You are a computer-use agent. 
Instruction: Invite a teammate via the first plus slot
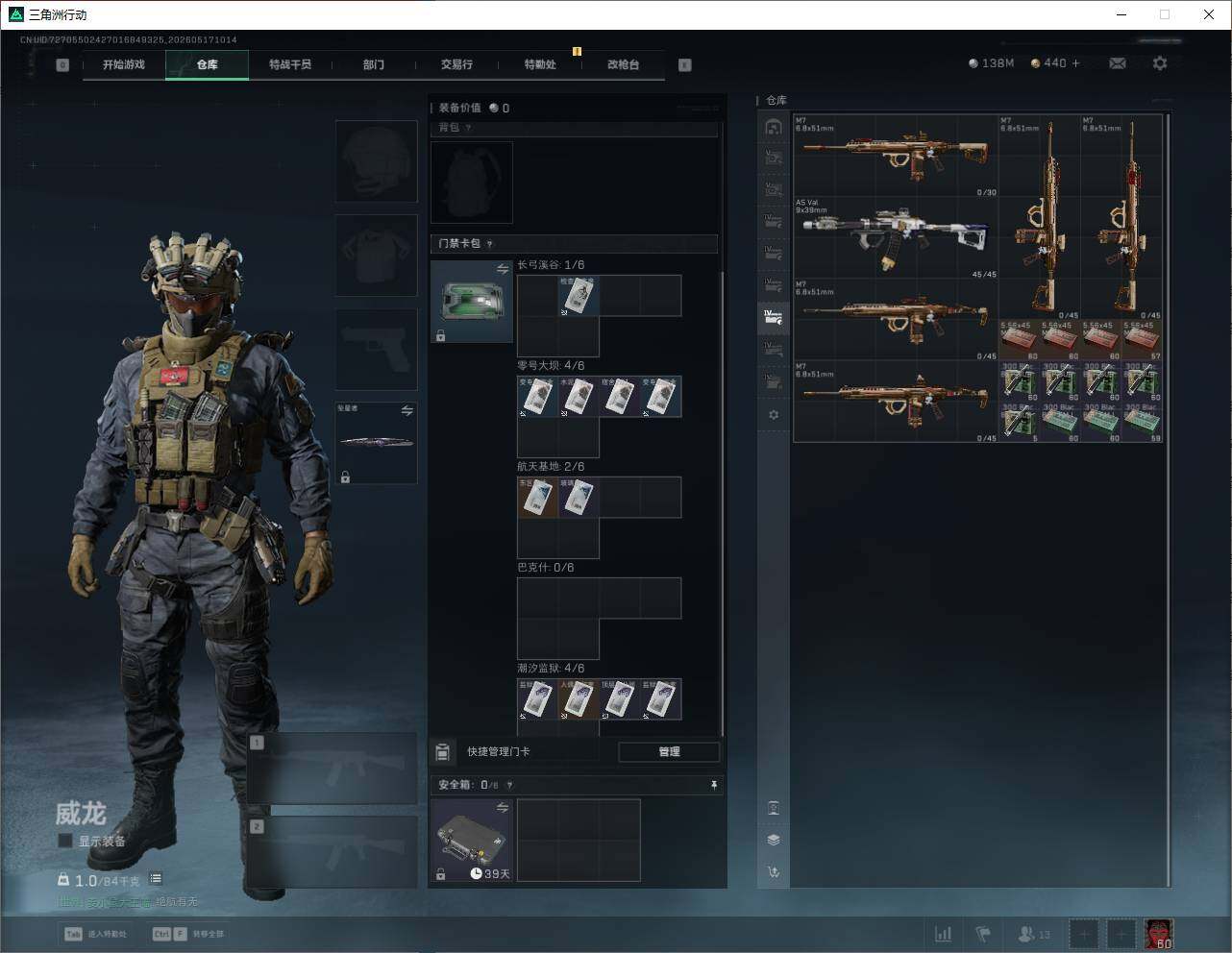pos(1083,934)
